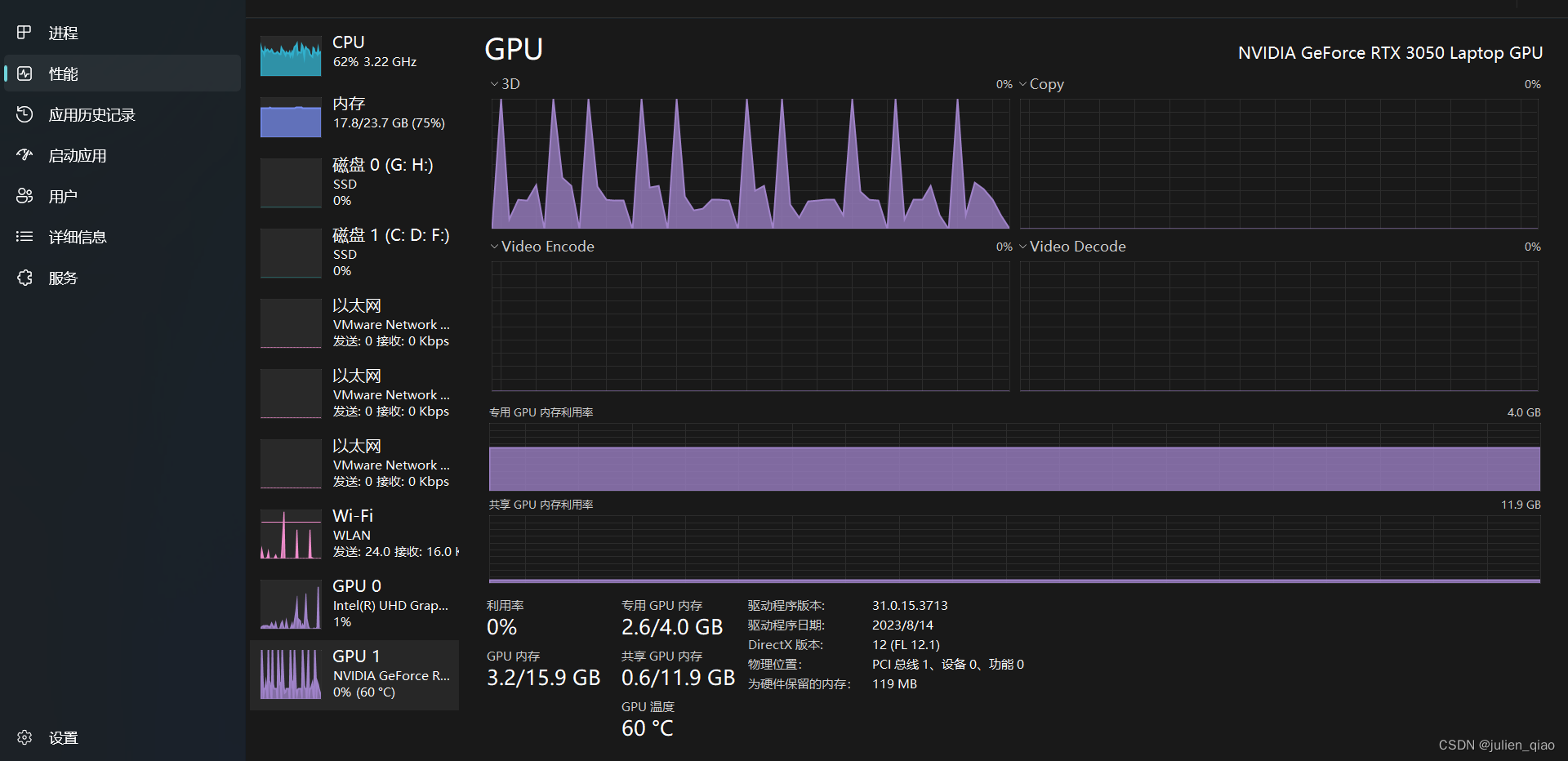Click the Processes (进程) sidebar icon

tap(24, 33)
